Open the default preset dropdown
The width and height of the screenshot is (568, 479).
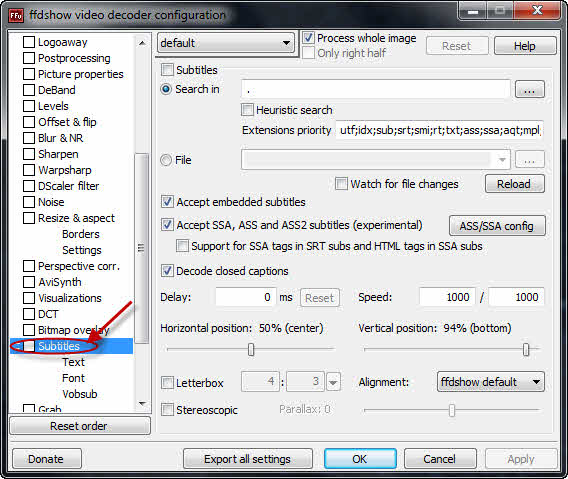point(226,43)
